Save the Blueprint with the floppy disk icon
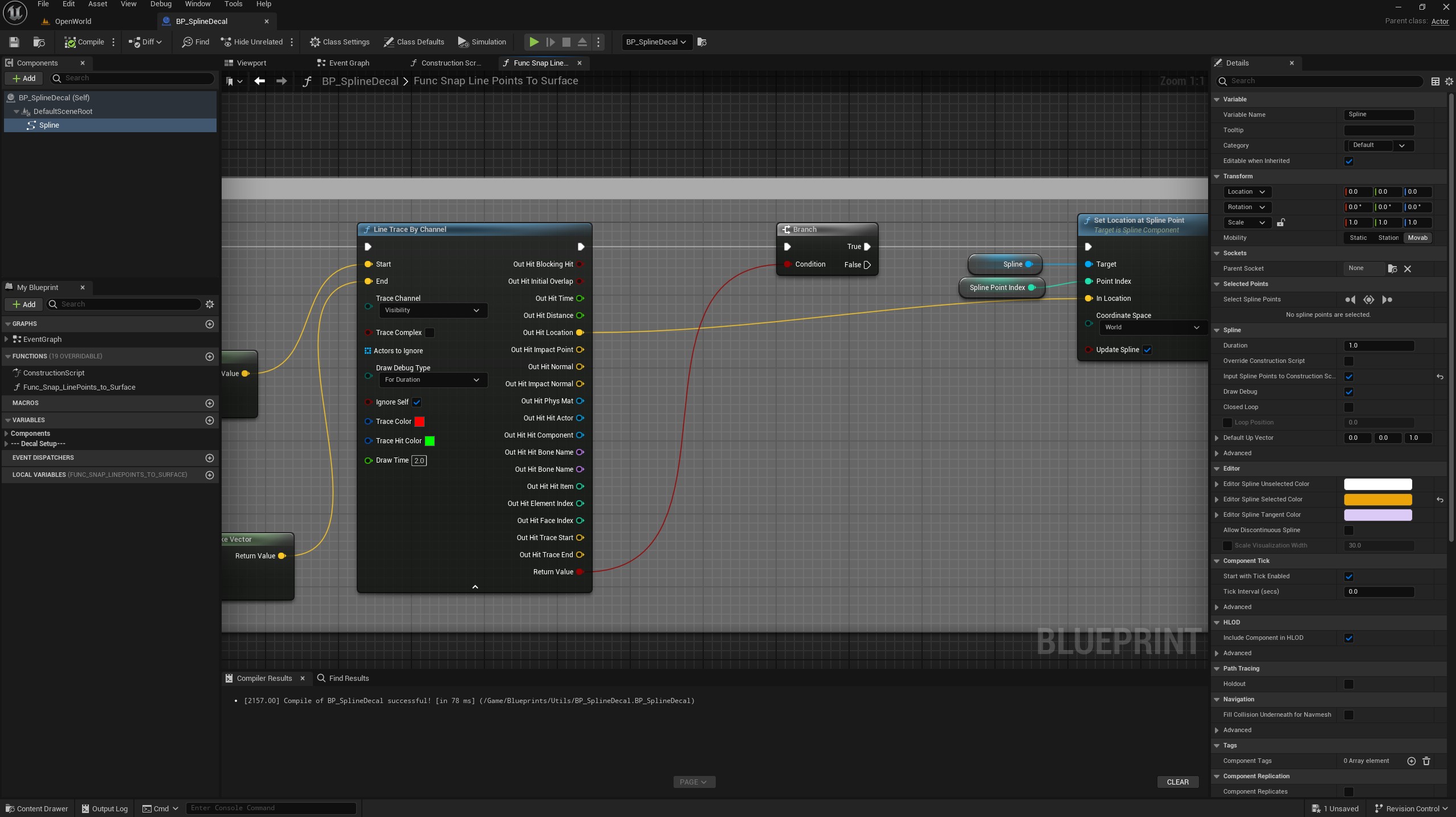Viewport: 1456px width, 817px height. (x=14, y=42)
